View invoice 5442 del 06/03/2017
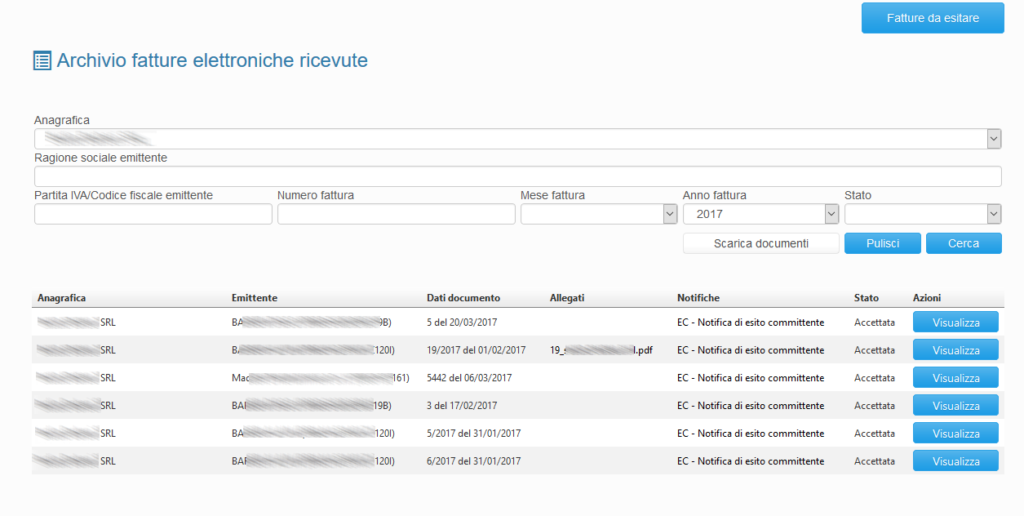1024x516 pixels. click(955, 378)
